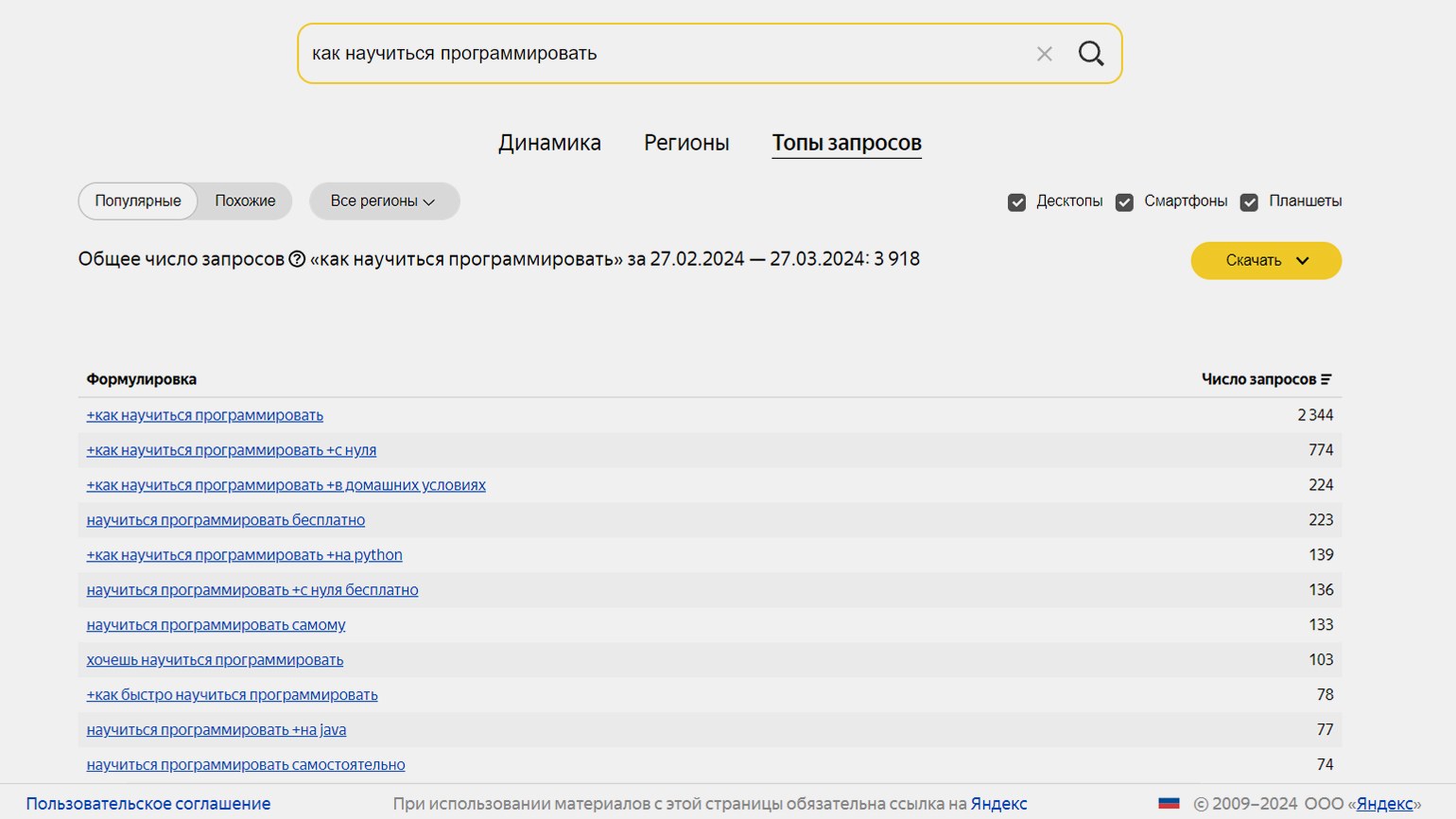Expand the Скачать download dropdown
This screenshot has width=1456, height=819.
click(1266, 261)
